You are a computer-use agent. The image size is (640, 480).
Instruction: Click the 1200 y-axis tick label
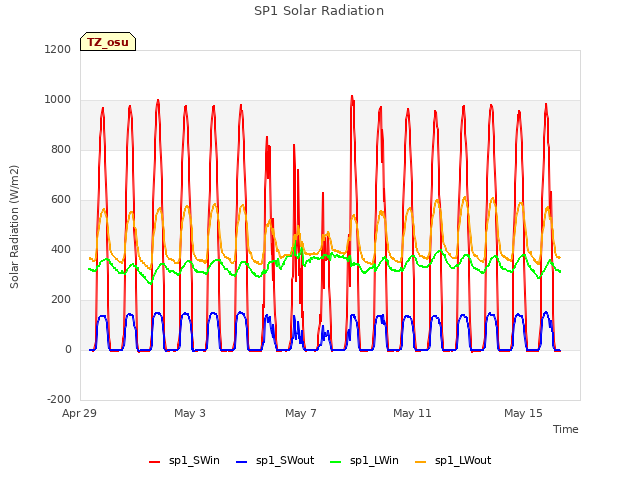[x=58, y=49]
